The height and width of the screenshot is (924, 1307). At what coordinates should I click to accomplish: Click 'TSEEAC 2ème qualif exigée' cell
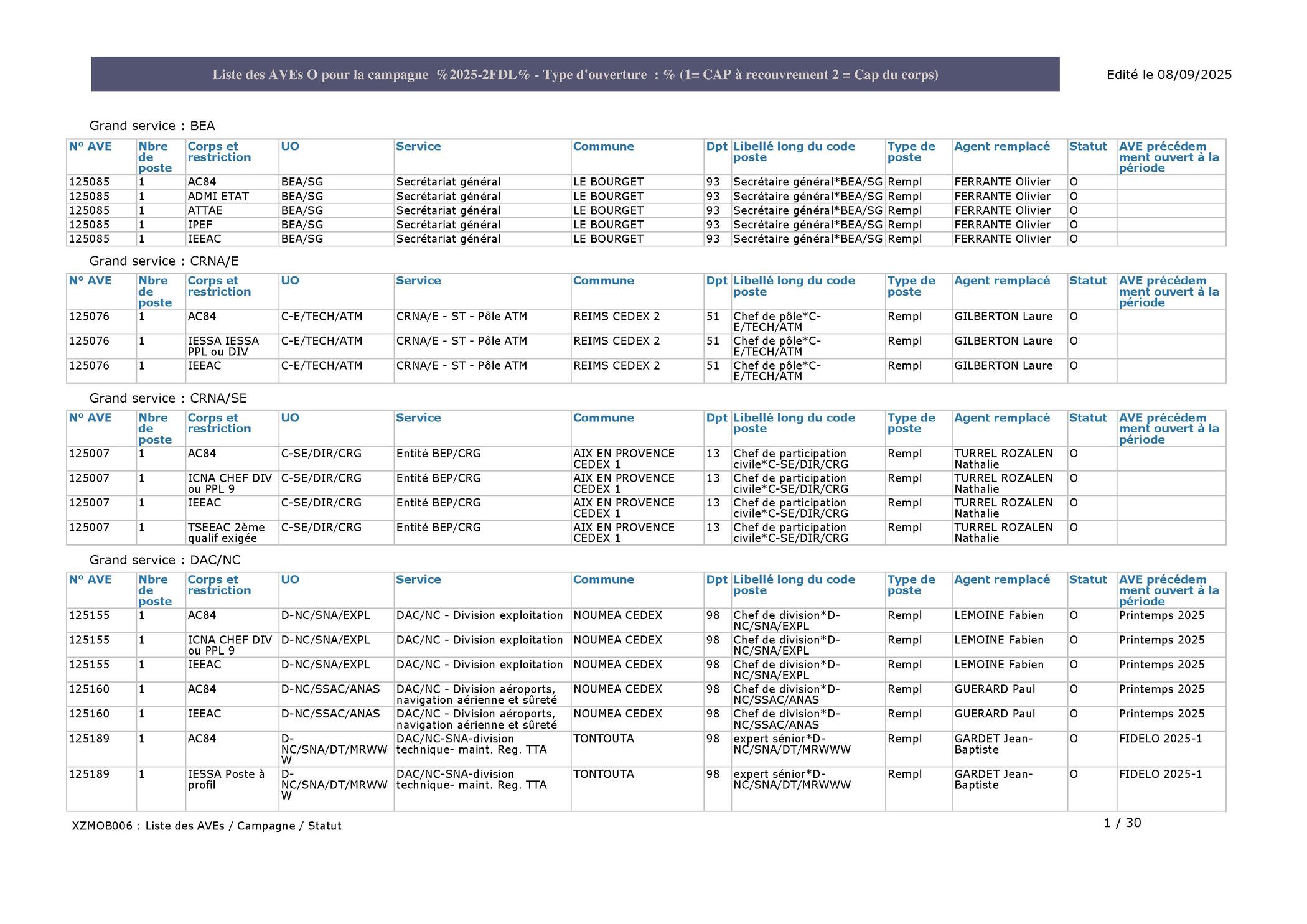click(x=226, y=533)
